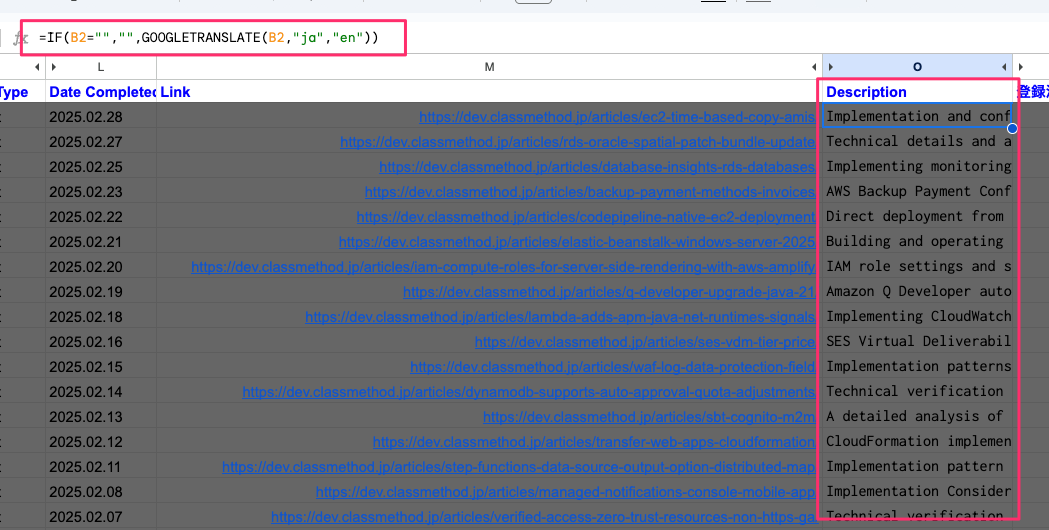Open the ses-vdm-tier-price link

[645, 342]
